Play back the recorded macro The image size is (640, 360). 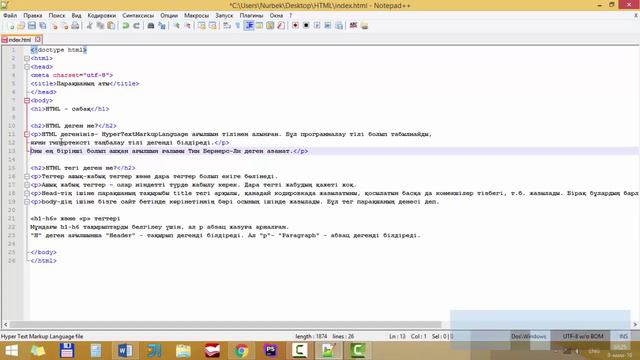coord(317,26)
